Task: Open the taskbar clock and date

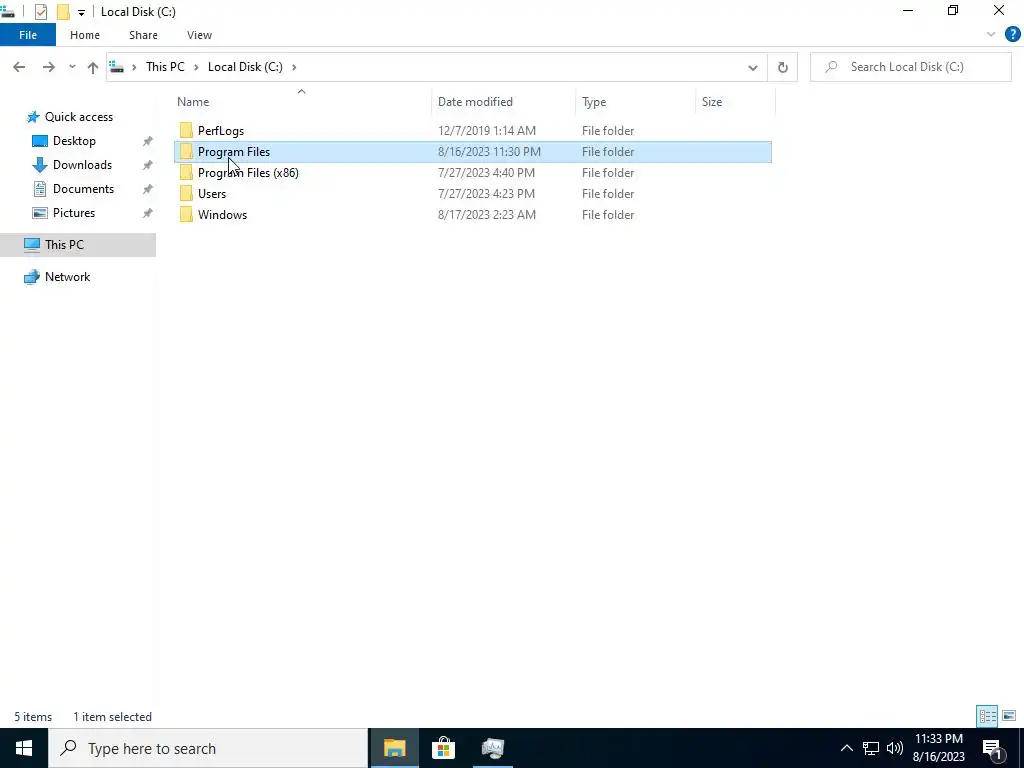Action: pyautogui.click(x=938, y=748)
